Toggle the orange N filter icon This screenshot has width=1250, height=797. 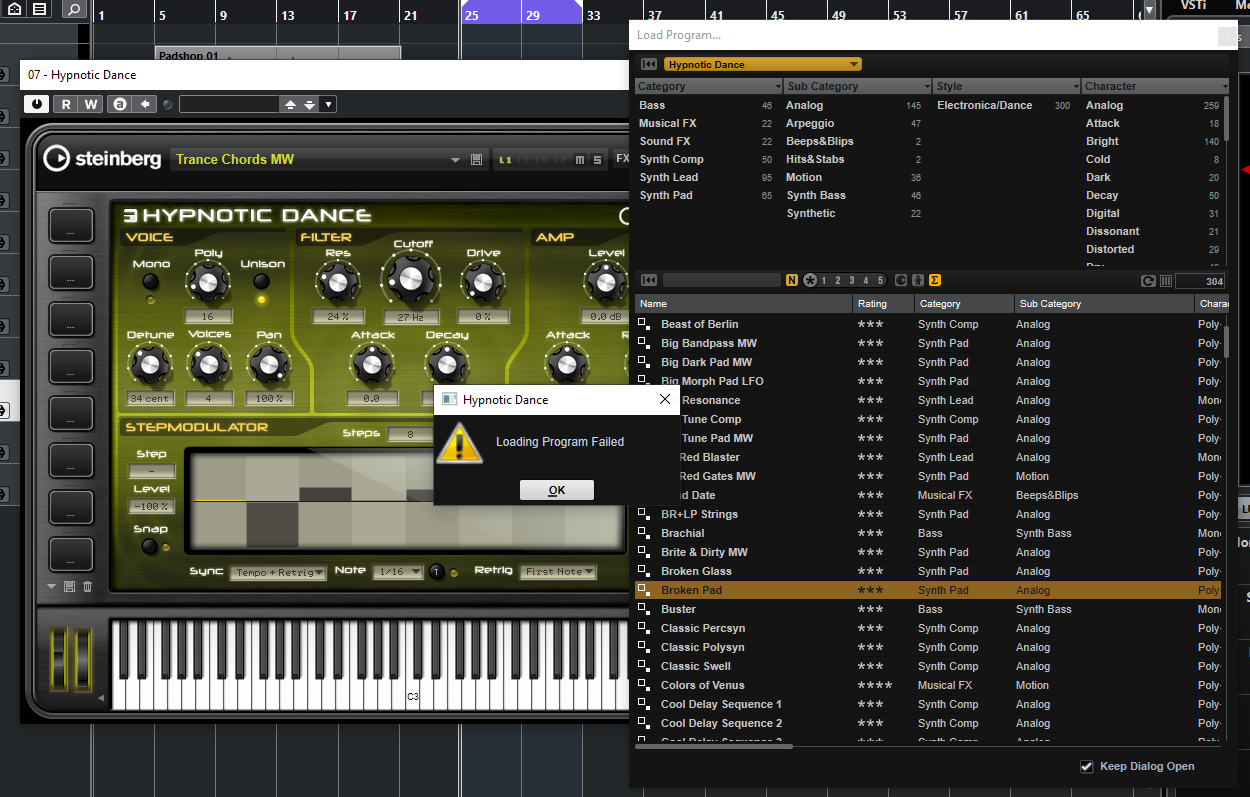[x=792, y=280]
